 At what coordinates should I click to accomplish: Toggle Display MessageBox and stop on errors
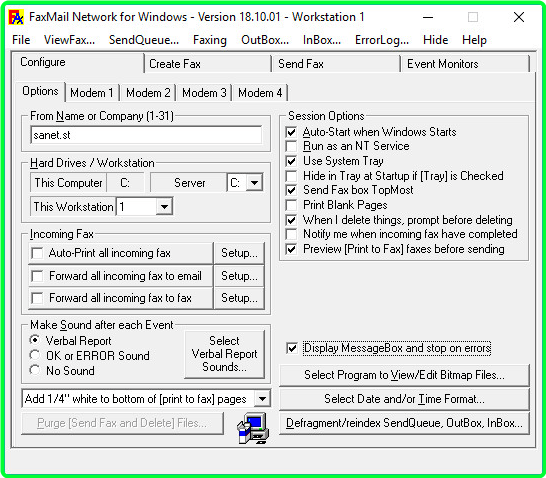tap(292, 348)
